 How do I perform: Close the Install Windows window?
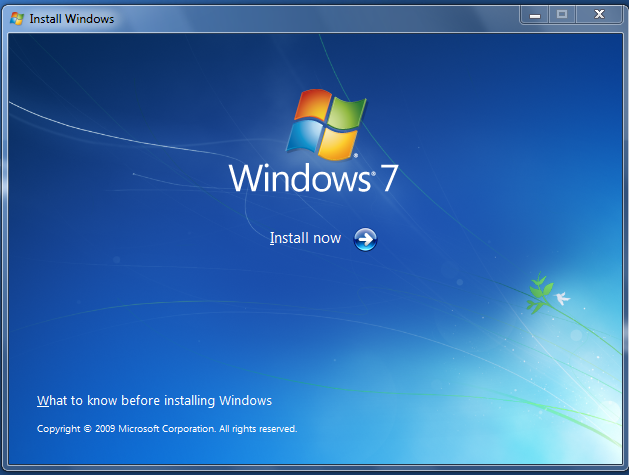[599, 15]
